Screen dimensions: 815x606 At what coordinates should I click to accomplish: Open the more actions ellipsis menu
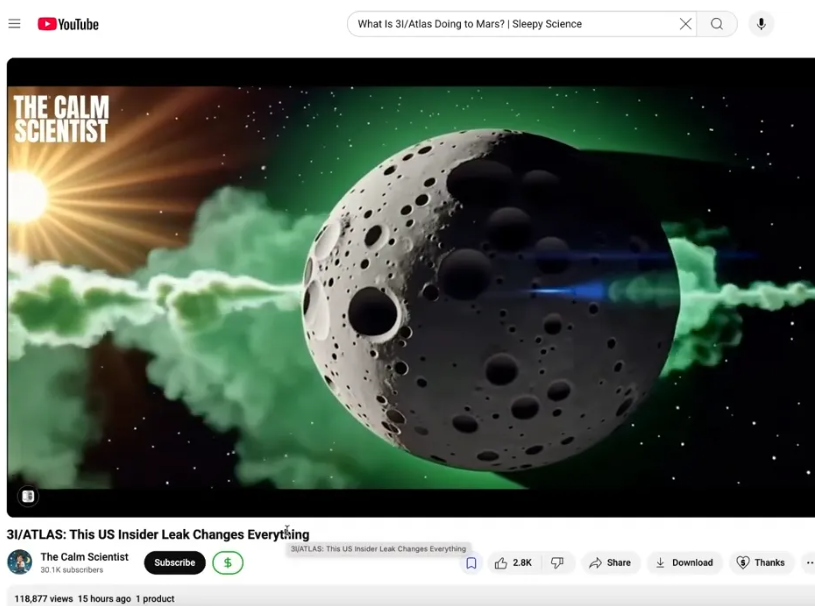point(809,562)
